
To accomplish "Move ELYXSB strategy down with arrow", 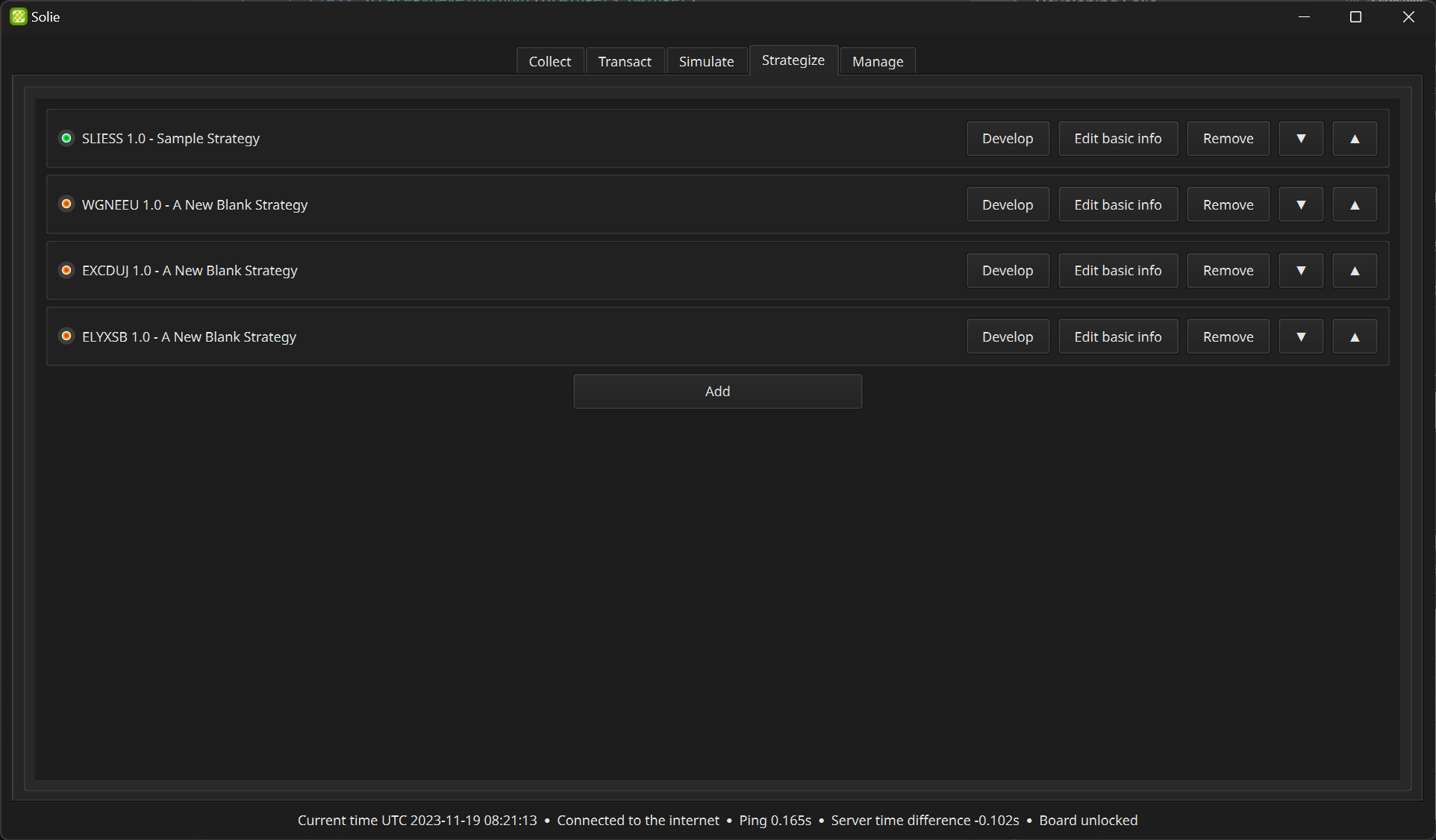I will click(1301, 337).
